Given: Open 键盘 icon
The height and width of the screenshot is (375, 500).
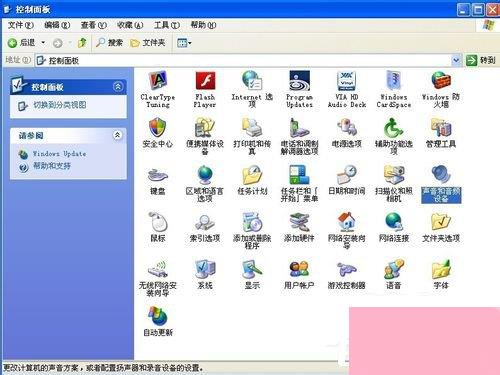Looking at the screenshot, I should pos(158,175).
